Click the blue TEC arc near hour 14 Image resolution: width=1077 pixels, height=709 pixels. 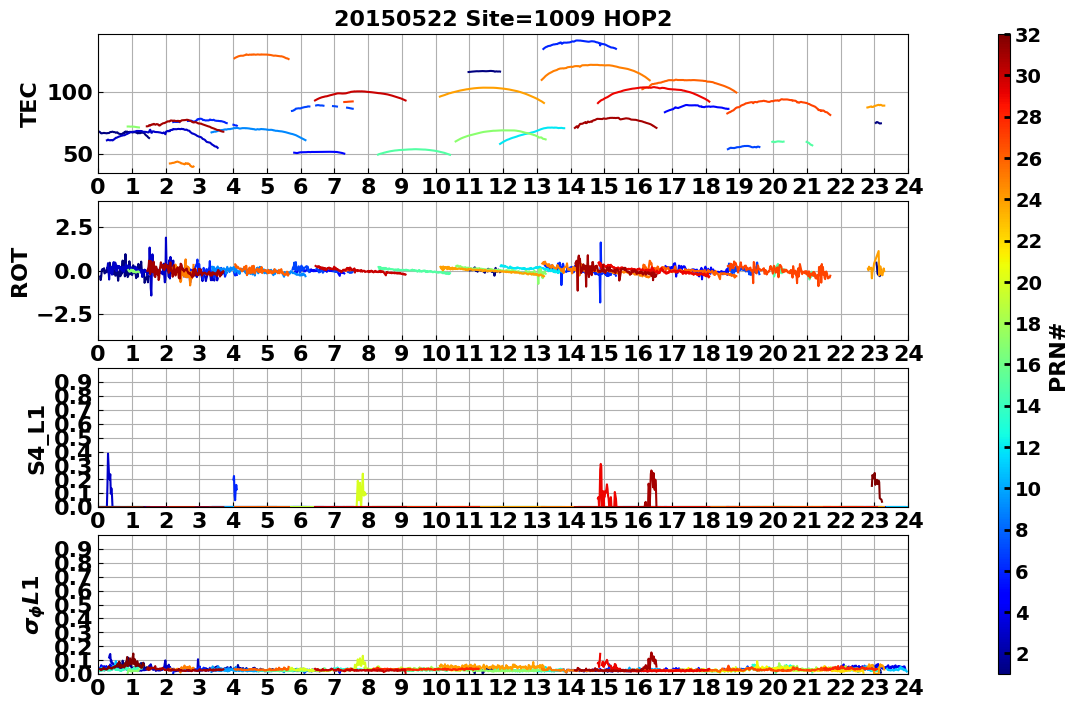pyautogui.click(x=578, y=43)
